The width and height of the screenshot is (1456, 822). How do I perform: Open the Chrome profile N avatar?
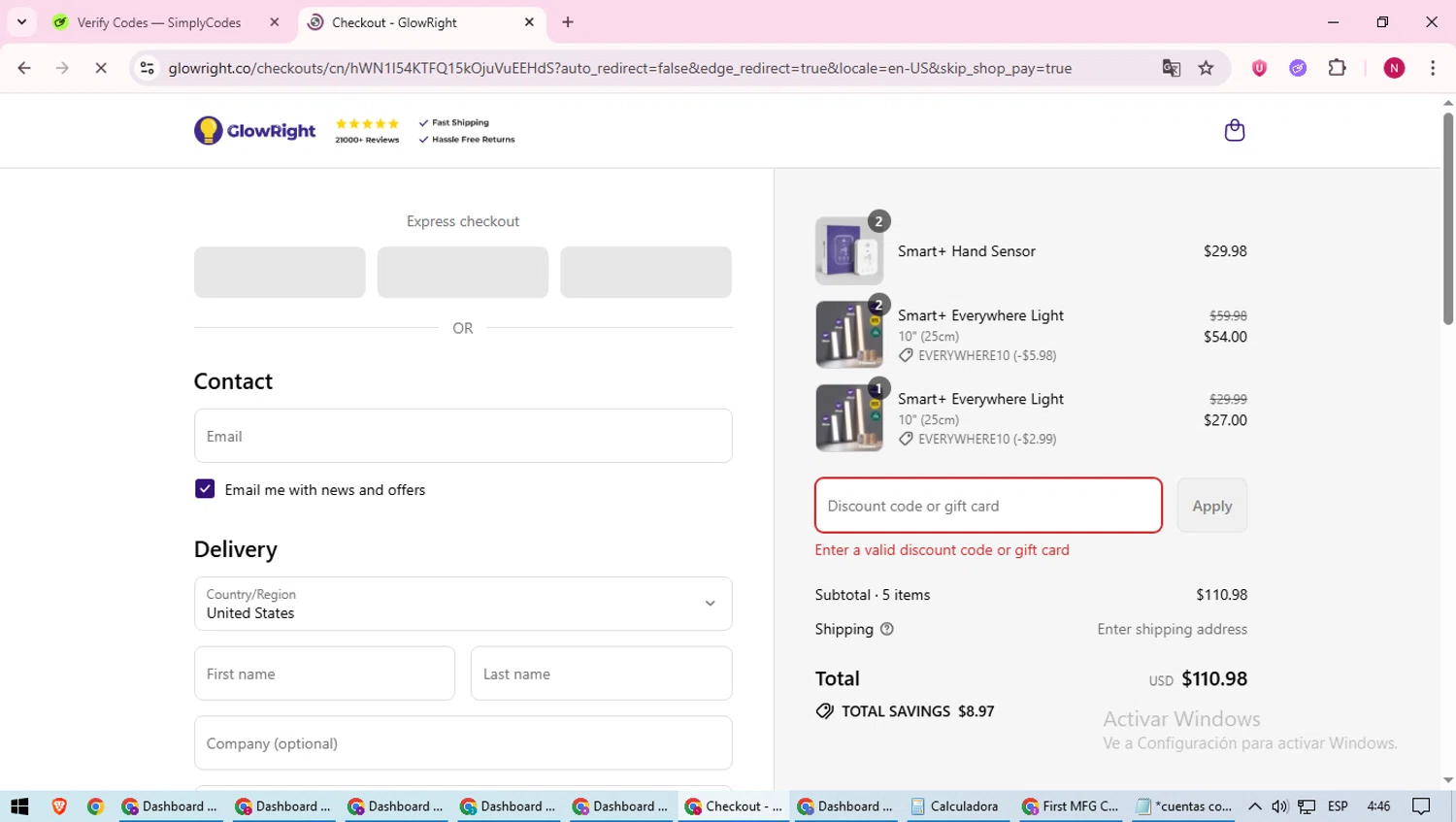(1394, 68)
